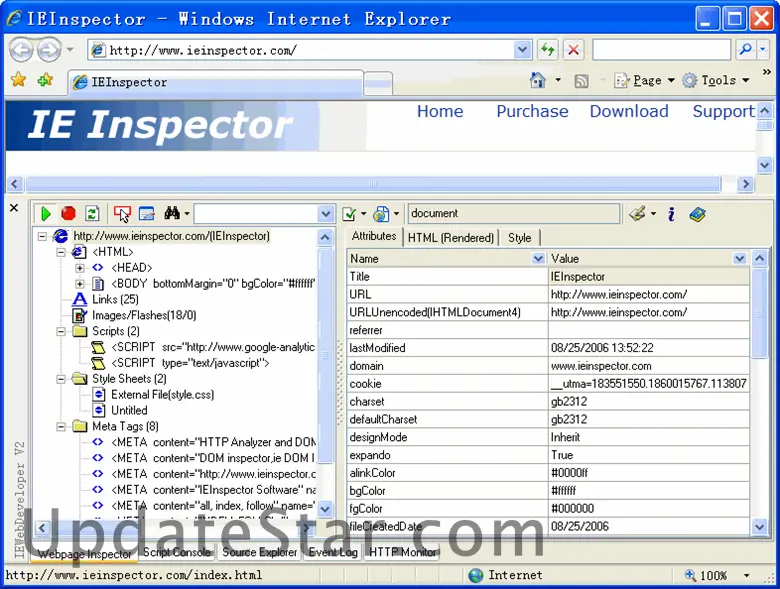Expand the <HEAD> tree node
The image size is (780, 589).
tap(80, 268)
